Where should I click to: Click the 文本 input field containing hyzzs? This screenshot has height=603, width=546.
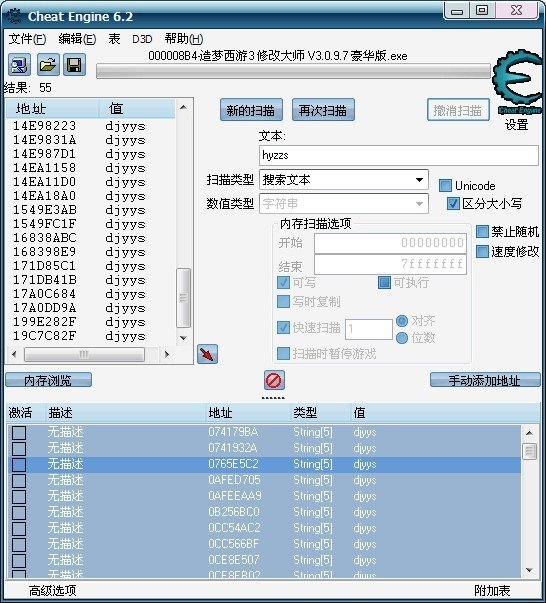(x=399, y=155)
